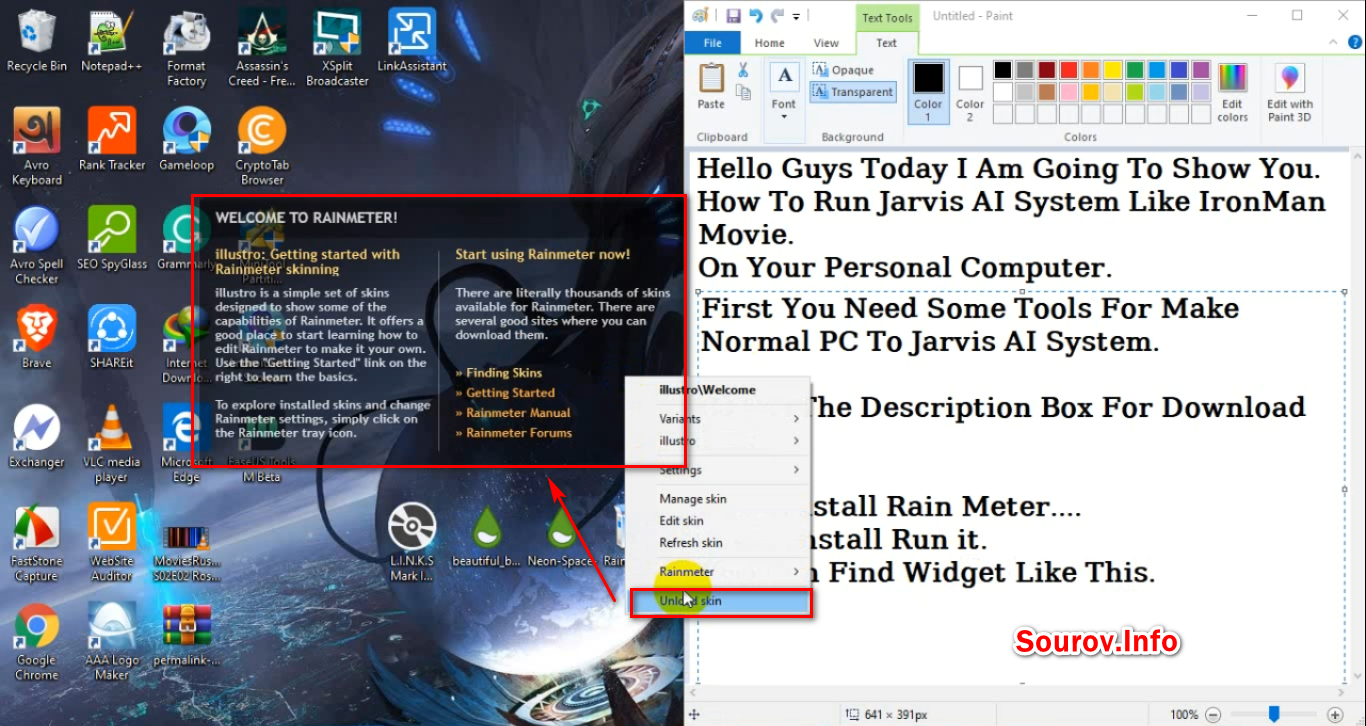Collapse the Paint ribbon with the chevron
This screenshot has height=726, width=1366.
coord(1332,43)
